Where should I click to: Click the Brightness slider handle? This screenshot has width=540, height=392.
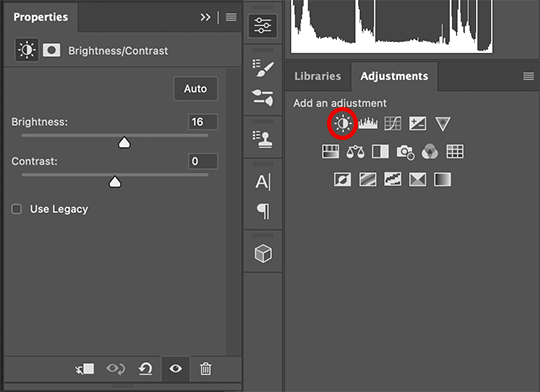click(124, 143)
